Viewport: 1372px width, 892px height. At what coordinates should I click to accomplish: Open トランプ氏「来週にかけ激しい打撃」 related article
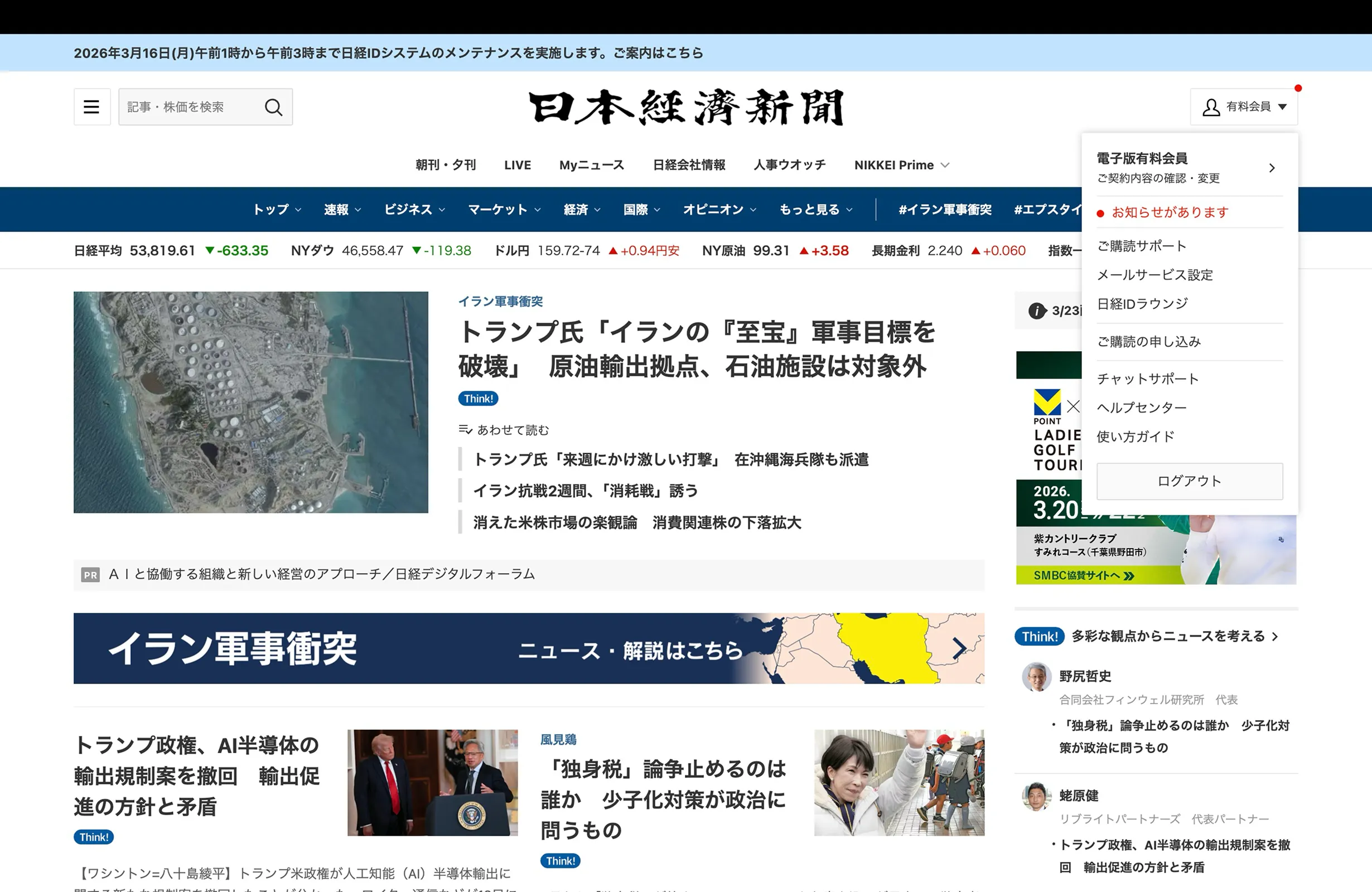(x=671, y=459)
